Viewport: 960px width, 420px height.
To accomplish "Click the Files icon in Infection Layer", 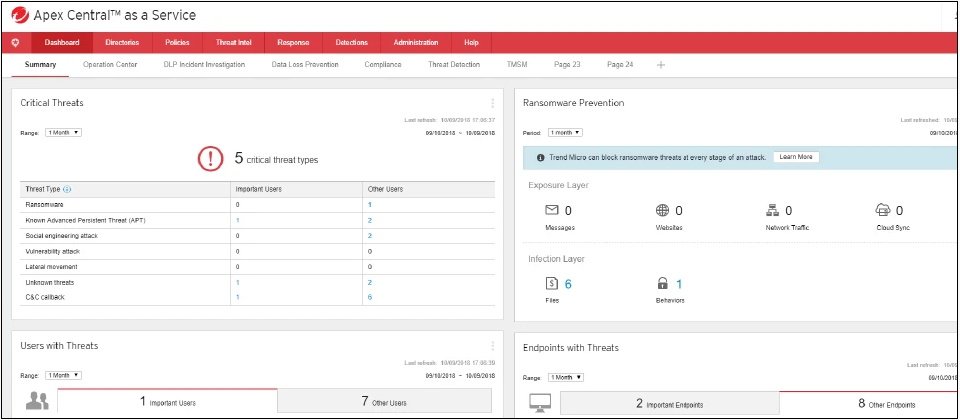I will (551, 283).
